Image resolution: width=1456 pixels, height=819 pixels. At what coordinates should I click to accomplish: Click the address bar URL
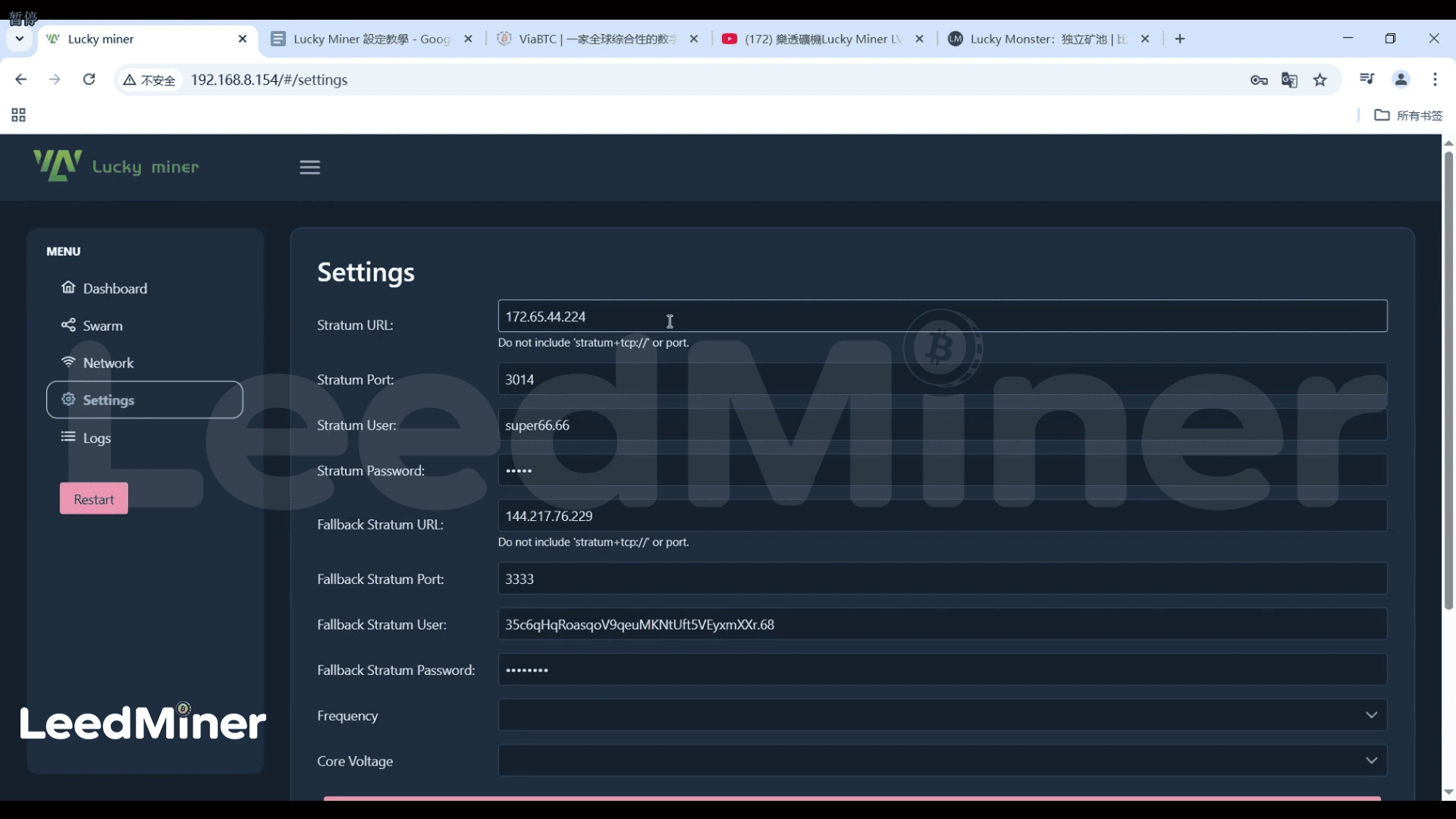[x=269, y=80]
